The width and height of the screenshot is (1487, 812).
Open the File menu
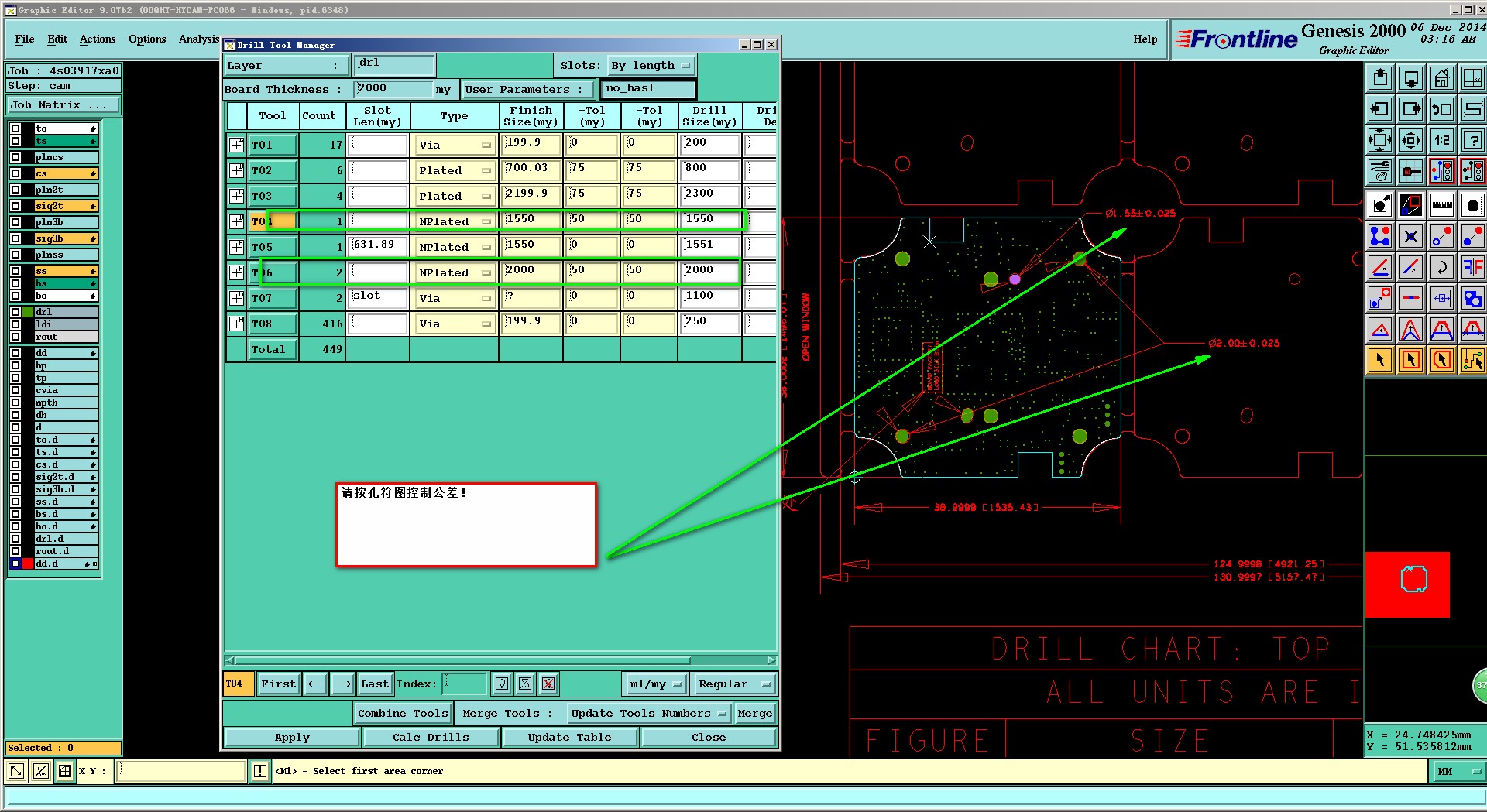(25, 39)
